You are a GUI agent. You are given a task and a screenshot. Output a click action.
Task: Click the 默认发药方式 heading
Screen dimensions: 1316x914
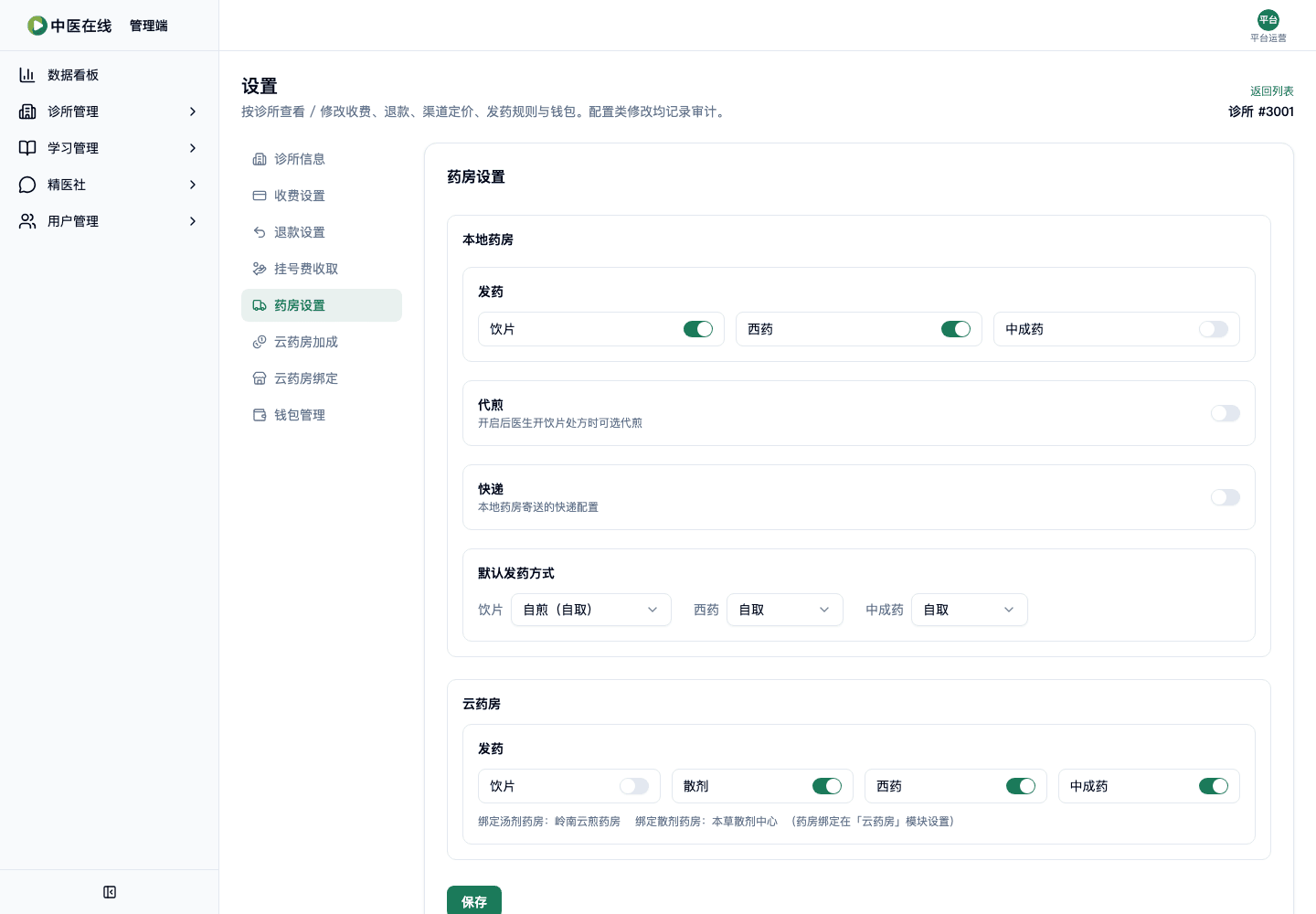click(516, 573)
